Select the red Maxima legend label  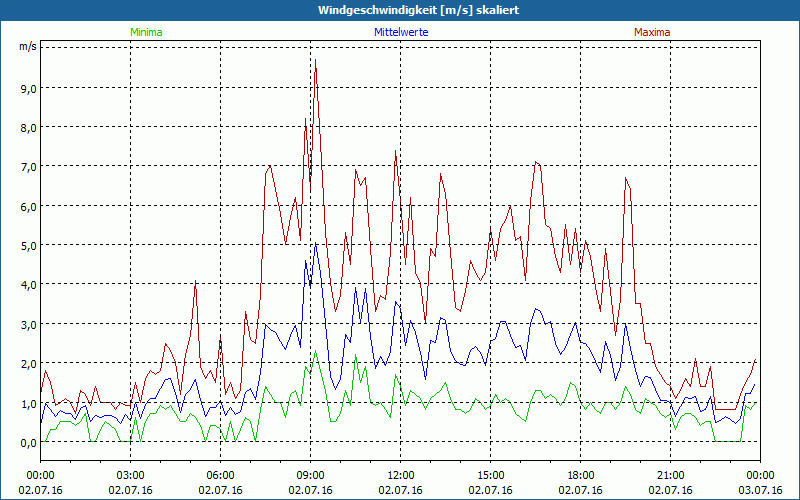click(652, 32)
